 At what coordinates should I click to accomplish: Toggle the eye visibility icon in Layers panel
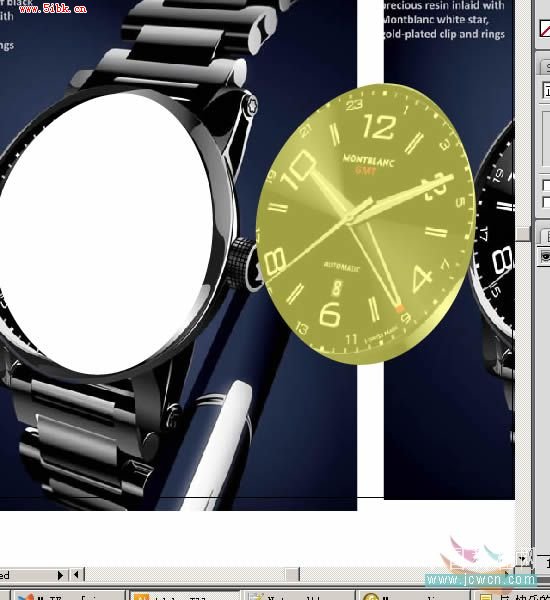point(545,256)
